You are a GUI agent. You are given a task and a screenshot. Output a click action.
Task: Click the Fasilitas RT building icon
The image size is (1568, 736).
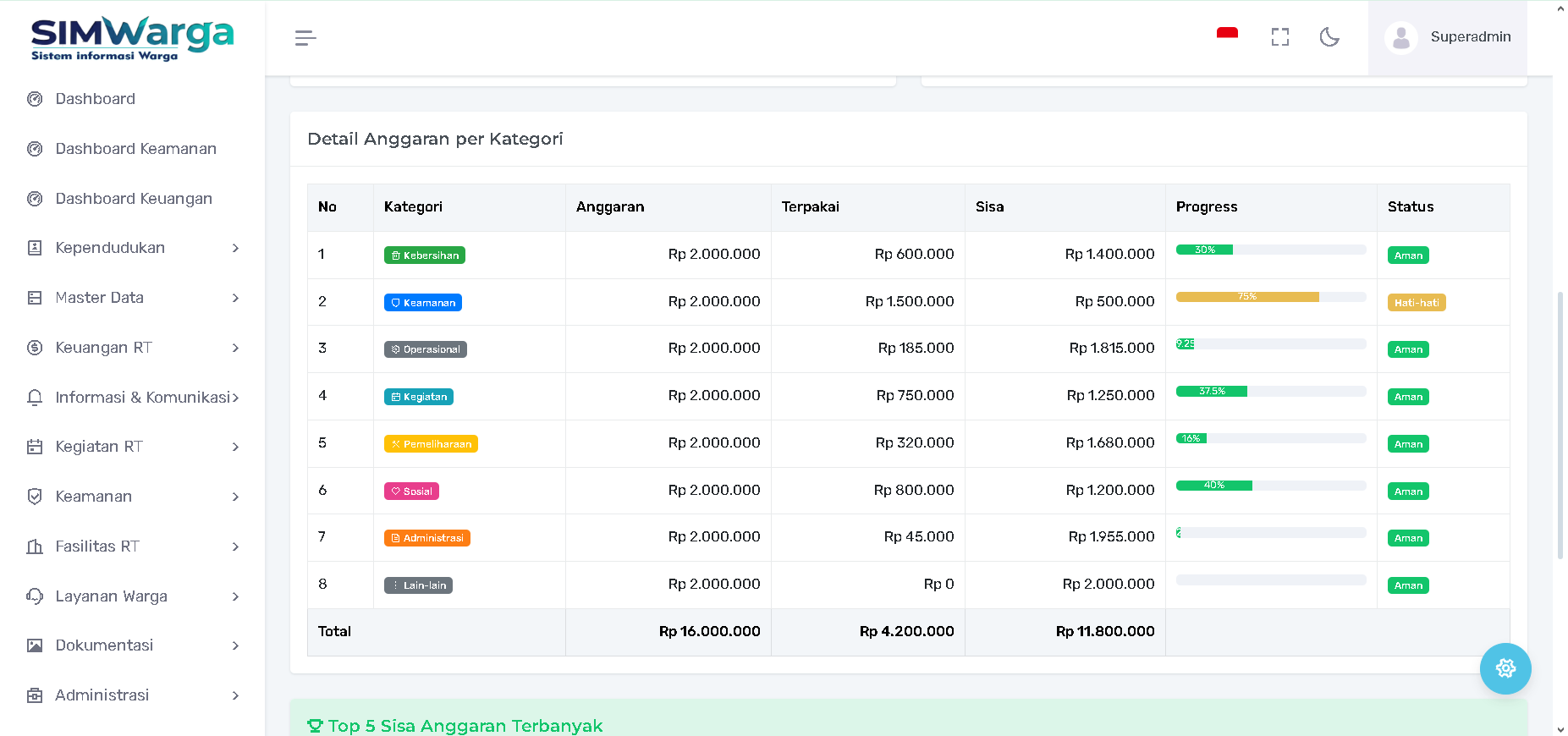(x=35, y=547)
